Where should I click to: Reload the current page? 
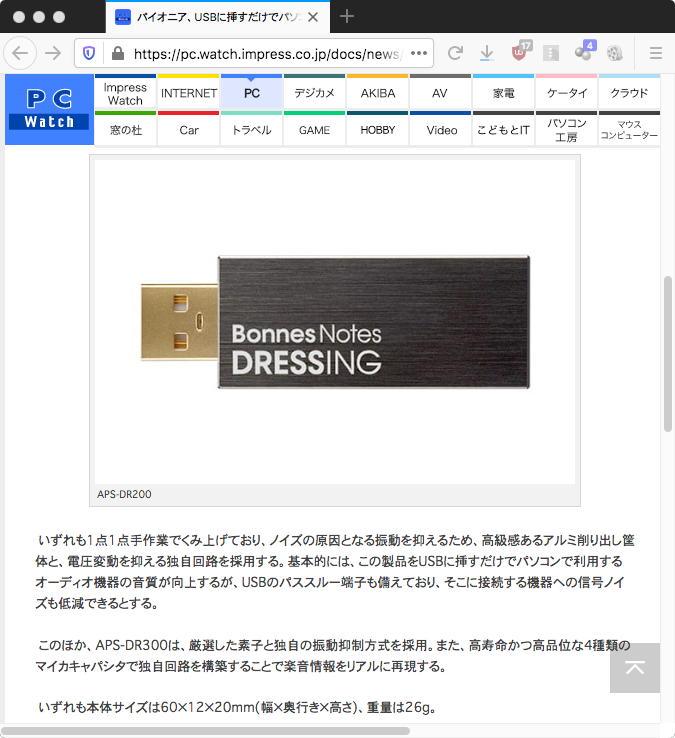tap(455, 53)
